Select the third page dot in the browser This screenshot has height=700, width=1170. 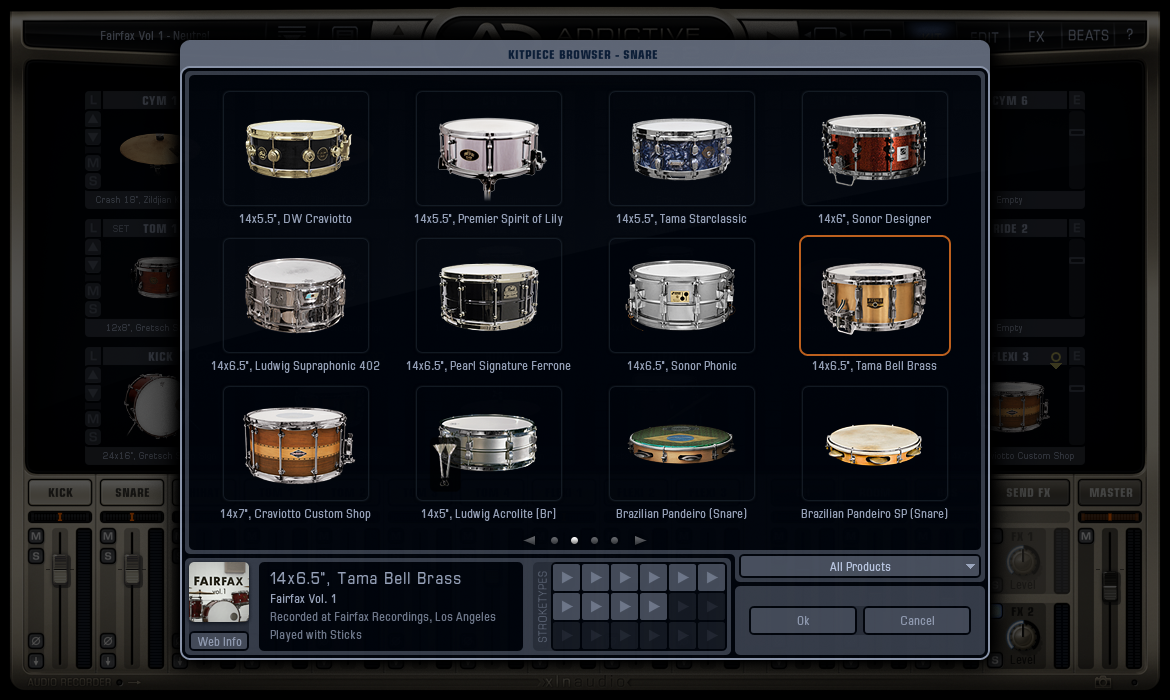coord(595,540)
